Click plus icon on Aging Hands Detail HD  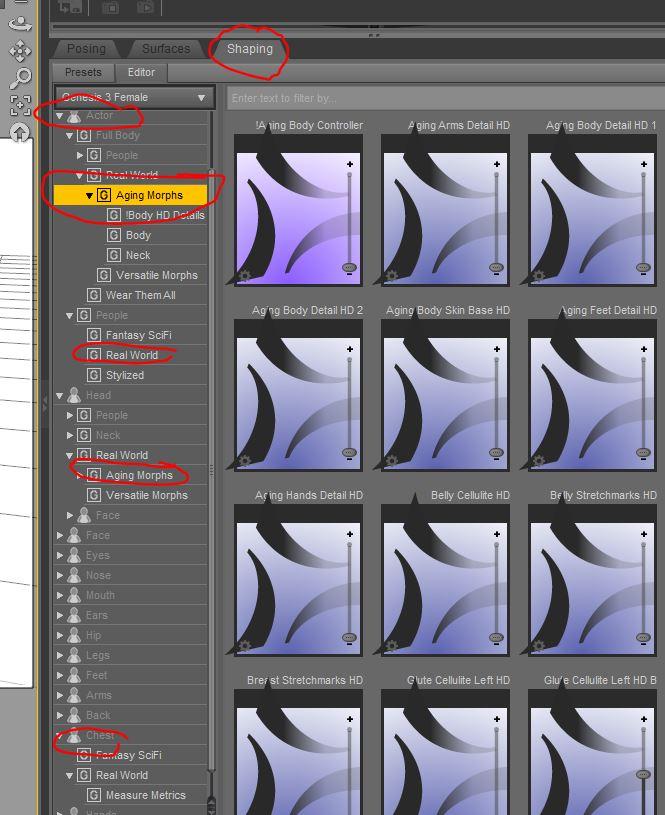350,534
